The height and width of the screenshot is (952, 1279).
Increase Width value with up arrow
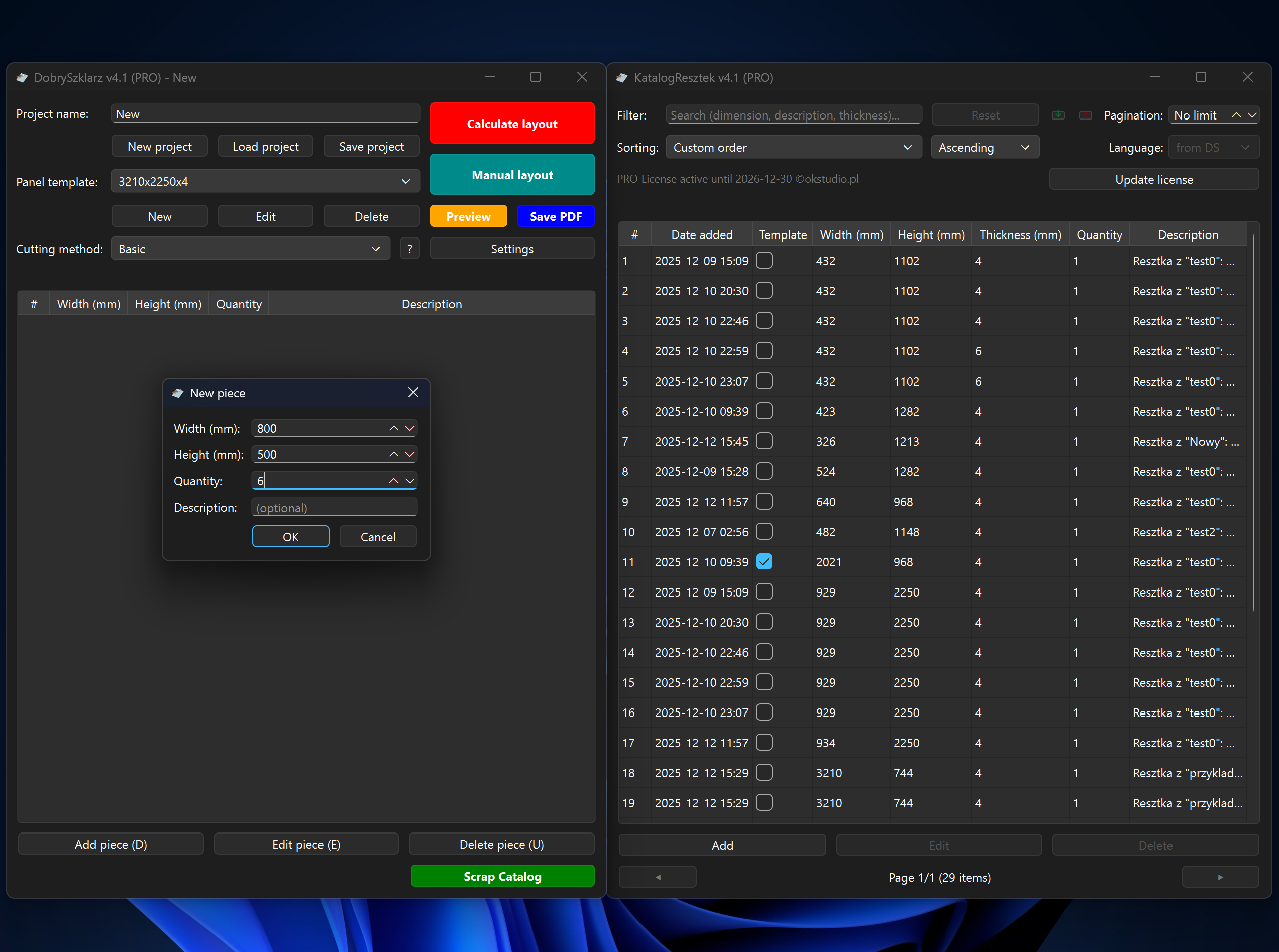pyautogui.click(x=394, y=428)
